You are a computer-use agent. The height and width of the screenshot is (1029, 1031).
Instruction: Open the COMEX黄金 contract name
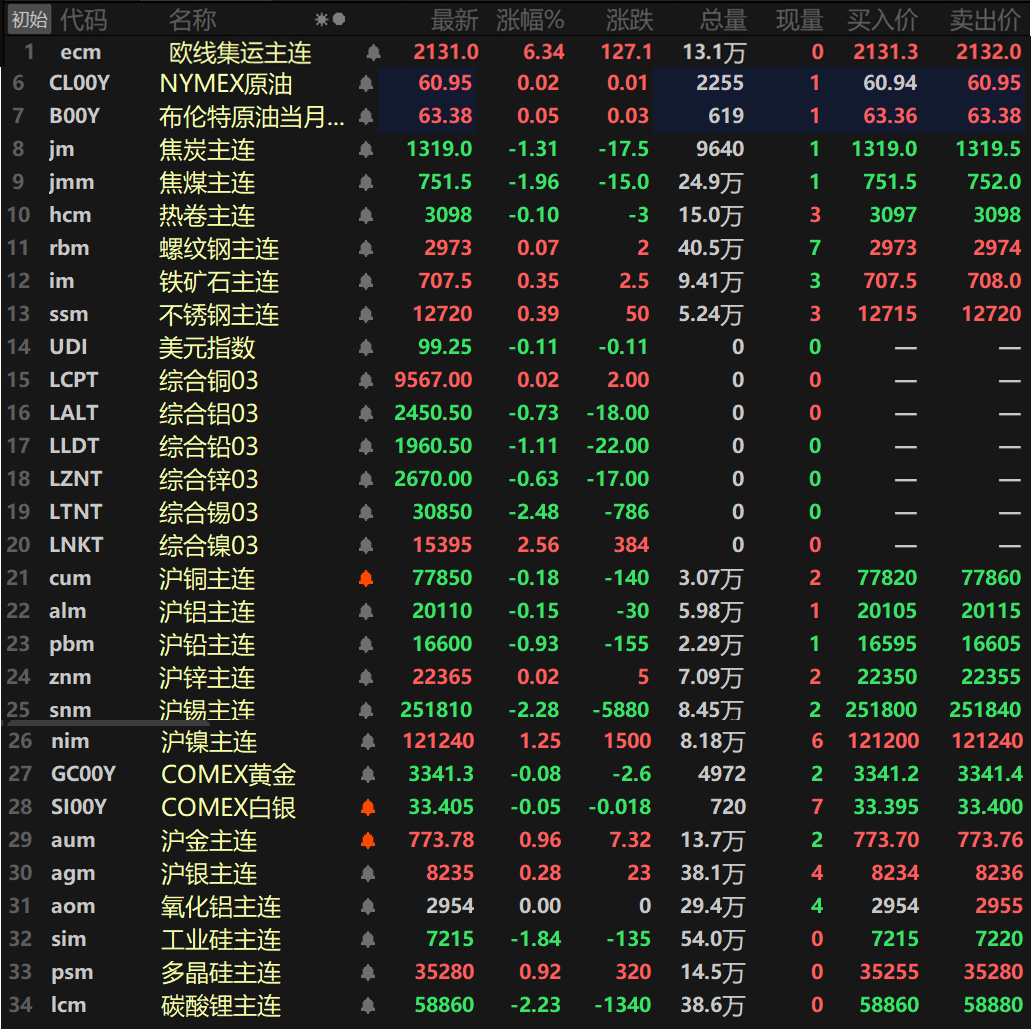click(x=228, y=775)
